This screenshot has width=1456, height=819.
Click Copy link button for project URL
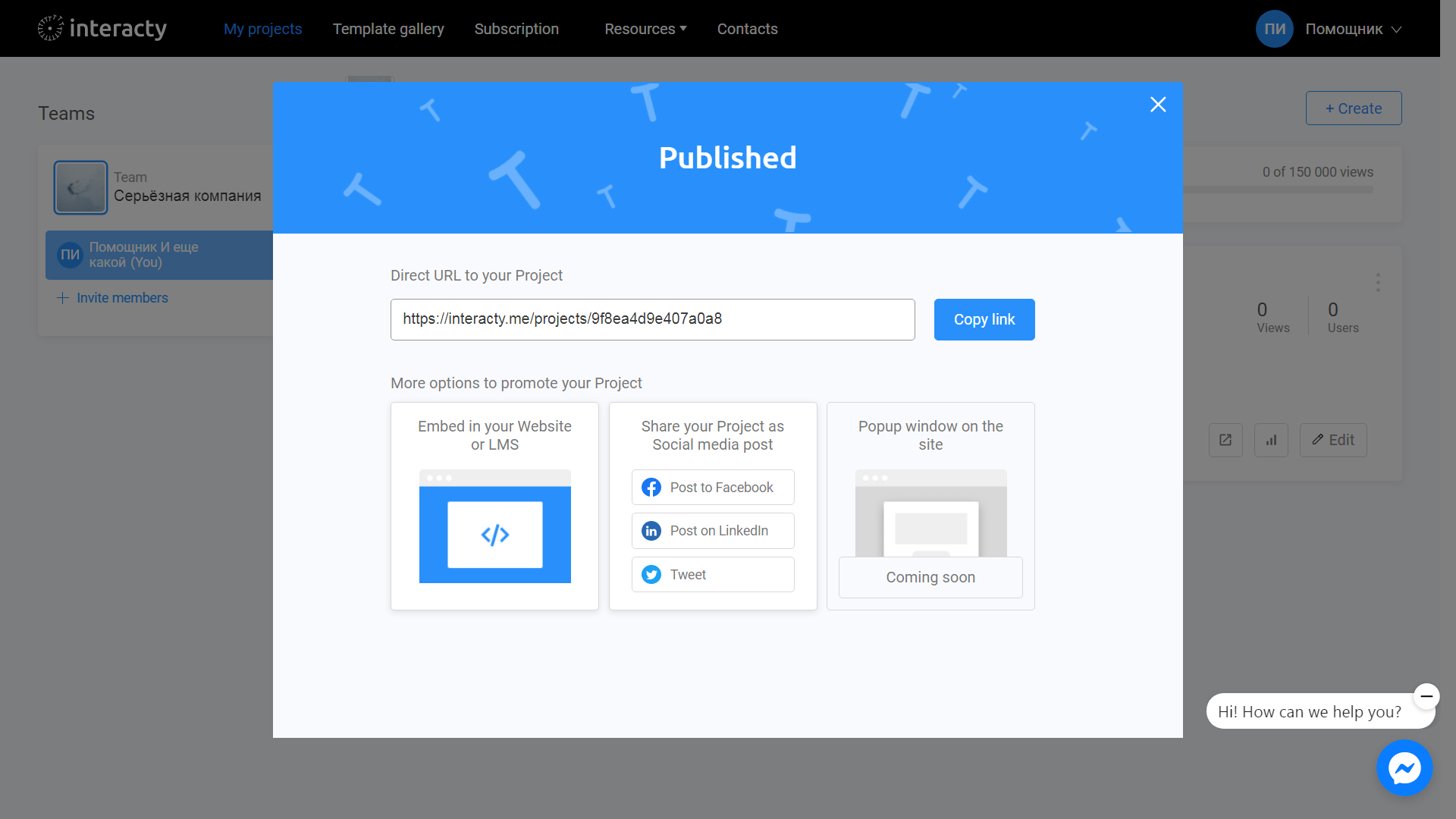click(x=984, y=319)
